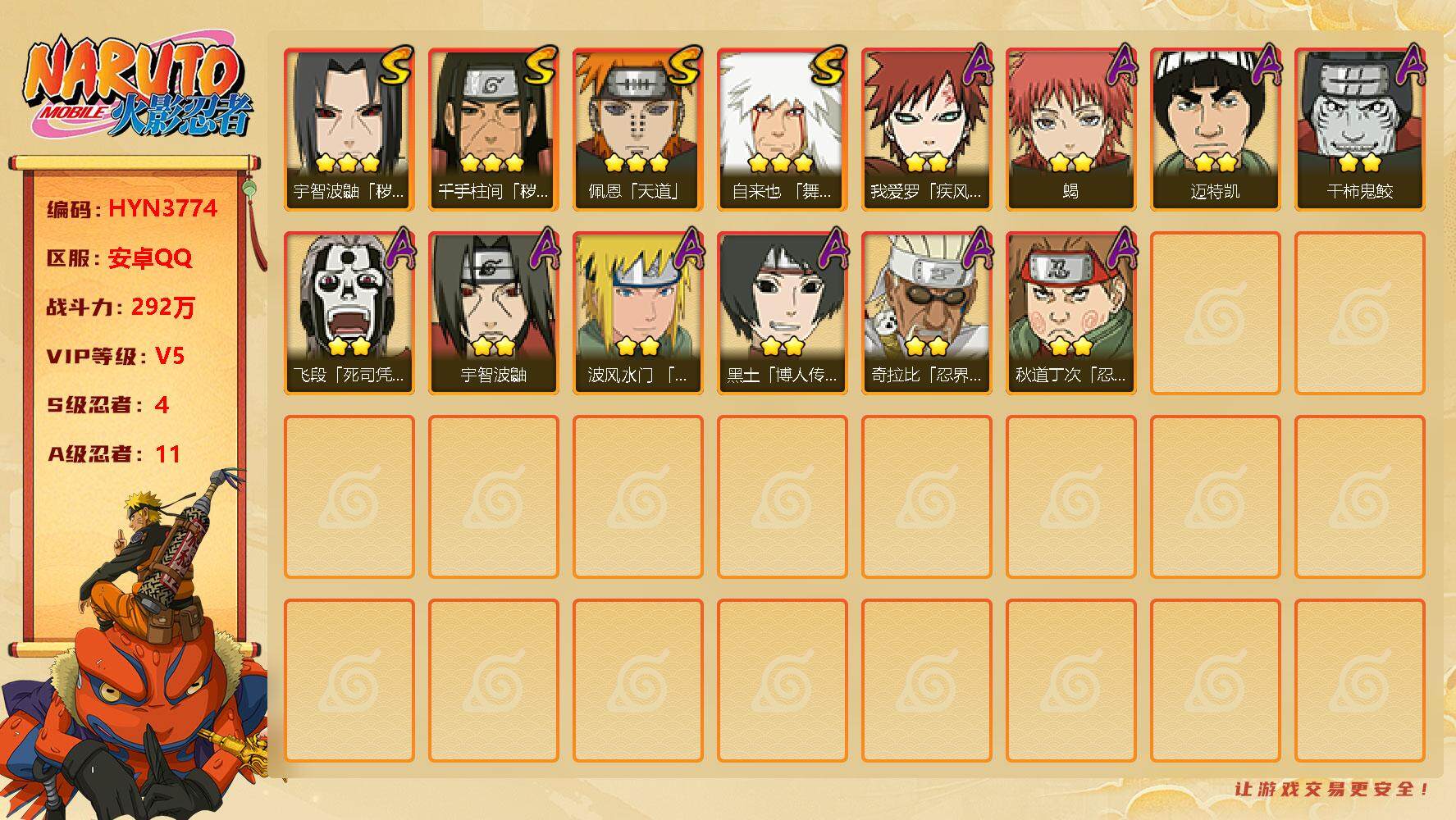Open the 佩恩「天道」ninja card
The height and width of the screenshot is (820, 1456).
click(x=637, y=130)
